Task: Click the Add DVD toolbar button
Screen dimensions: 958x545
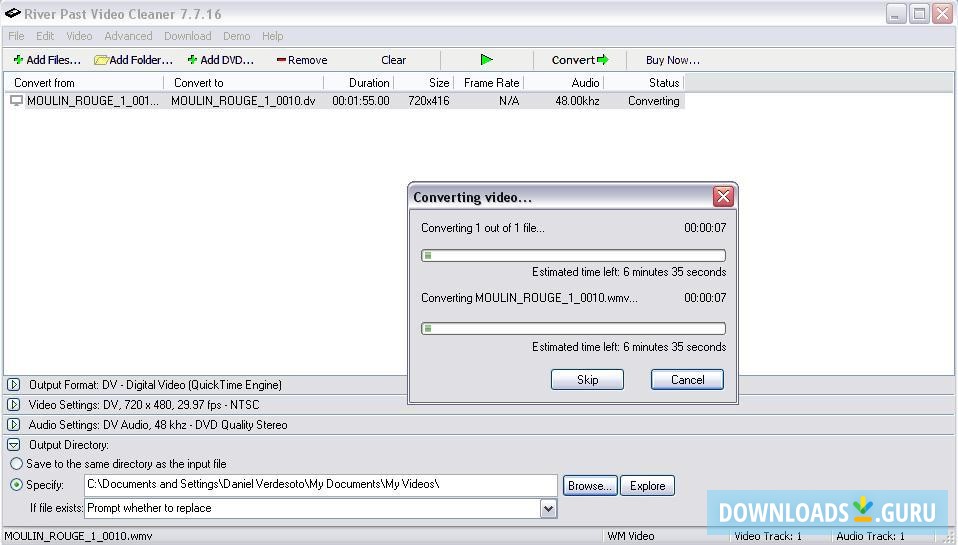Action: (x=221, y=60)
